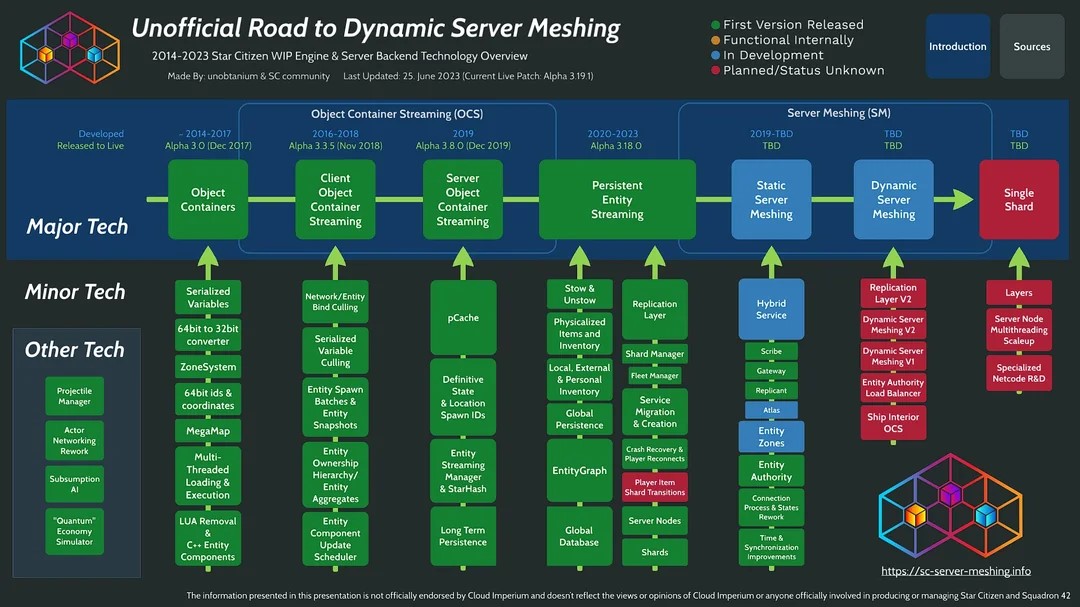This screenshot has width=1080, height=607.
Task: Open Global Persistence item
Action: 579,419
